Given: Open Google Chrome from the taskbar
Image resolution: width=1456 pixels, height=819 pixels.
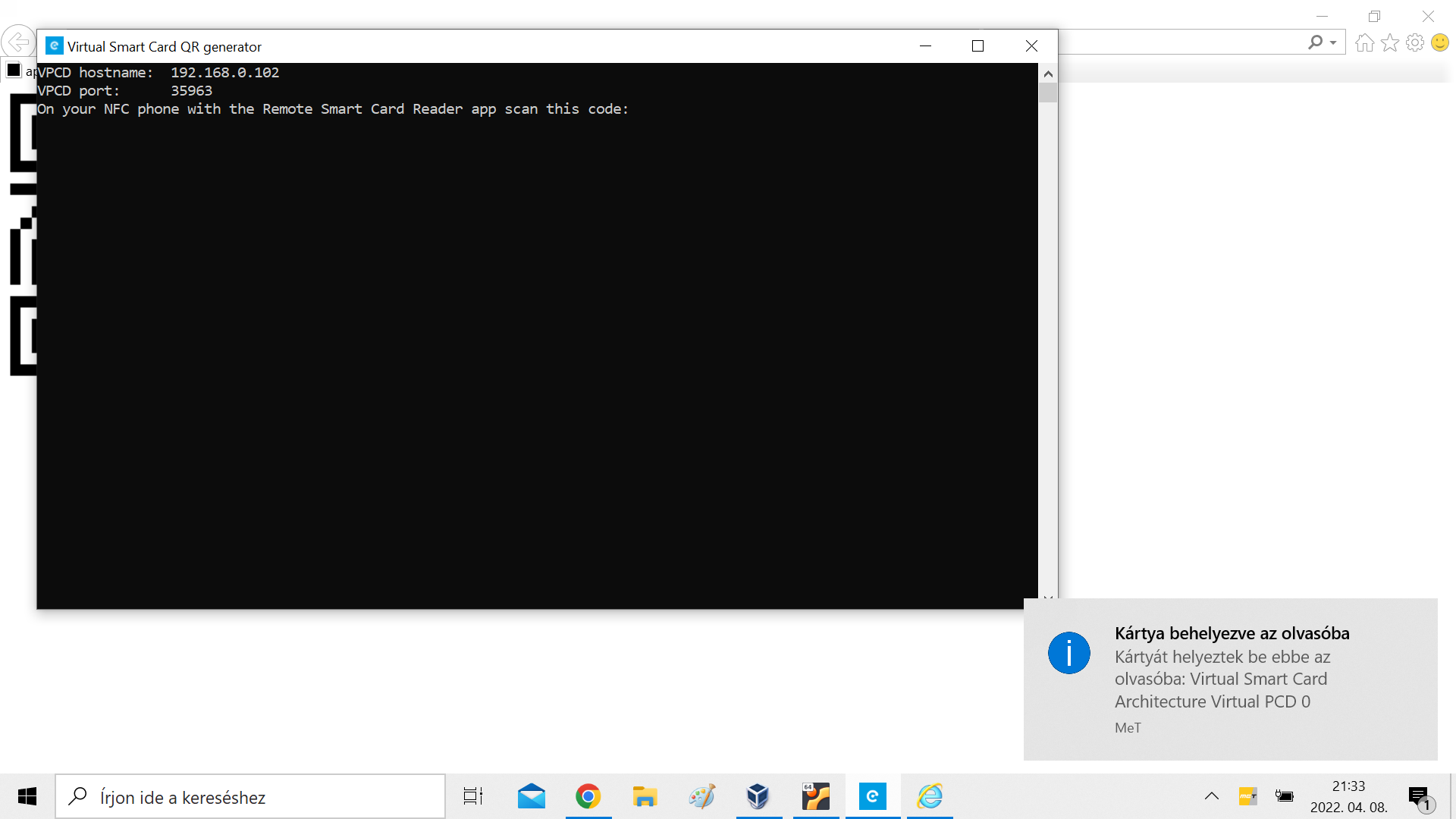Looking at the screenshot, I should click(x=588, y=796).
